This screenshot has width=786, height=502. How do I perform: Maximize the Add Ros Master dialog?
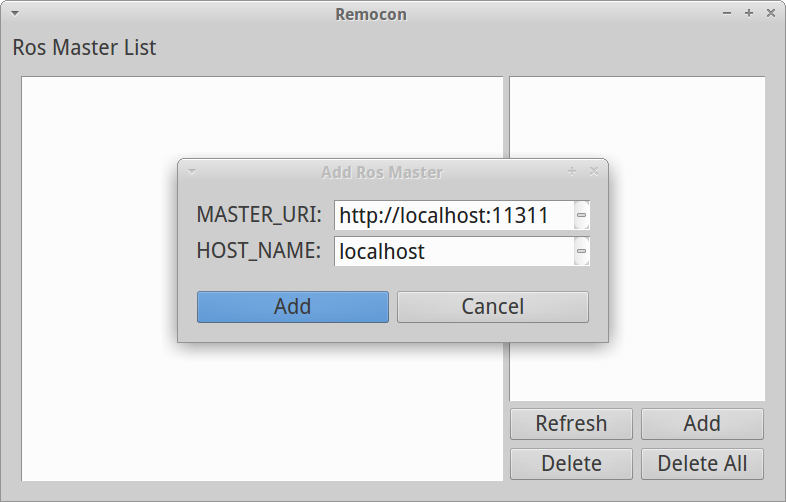coord(572,171)
